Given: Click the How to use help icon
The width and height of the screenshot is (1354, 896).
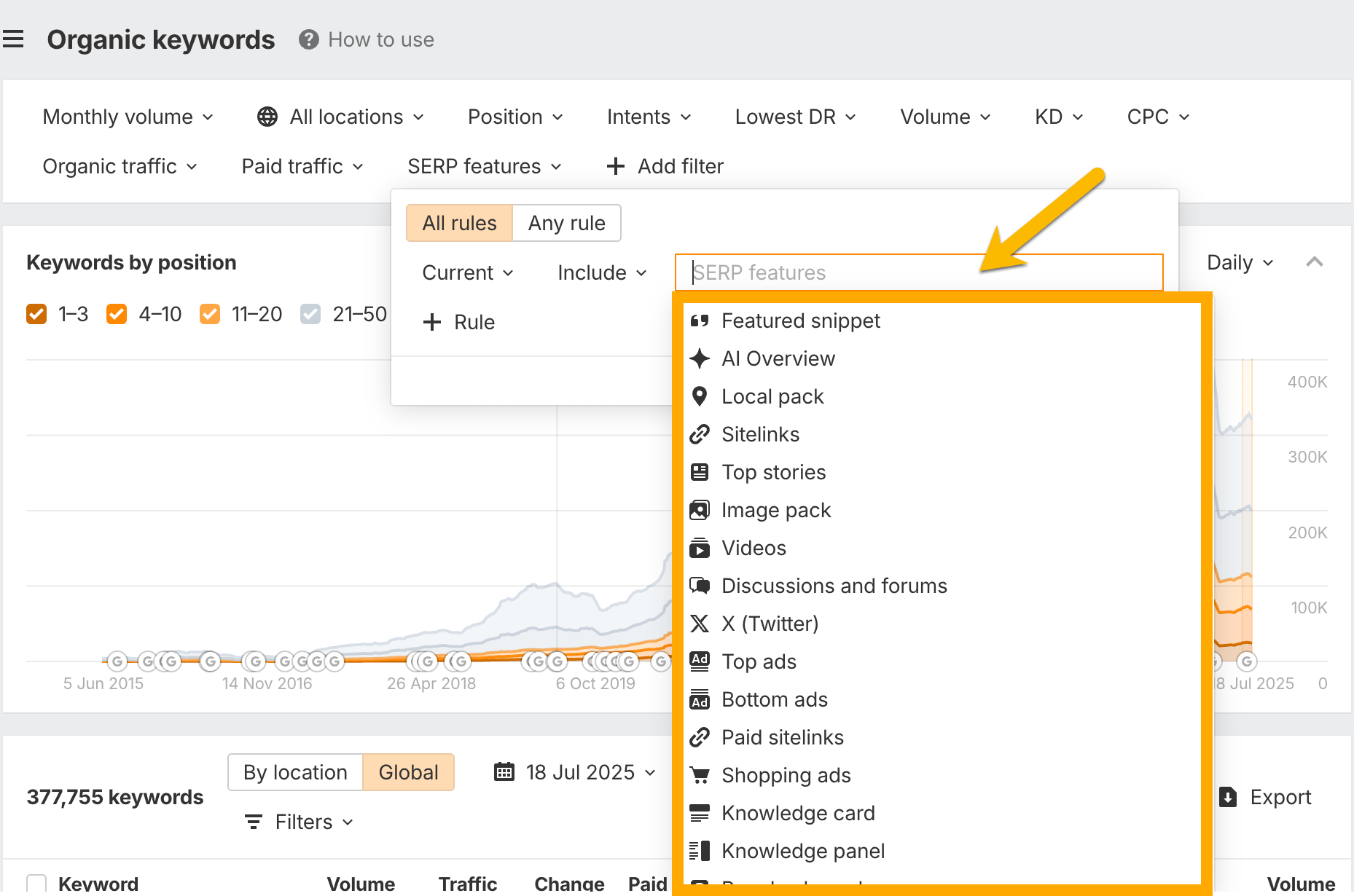Looking at the screenshot, I should pos(308,39).
